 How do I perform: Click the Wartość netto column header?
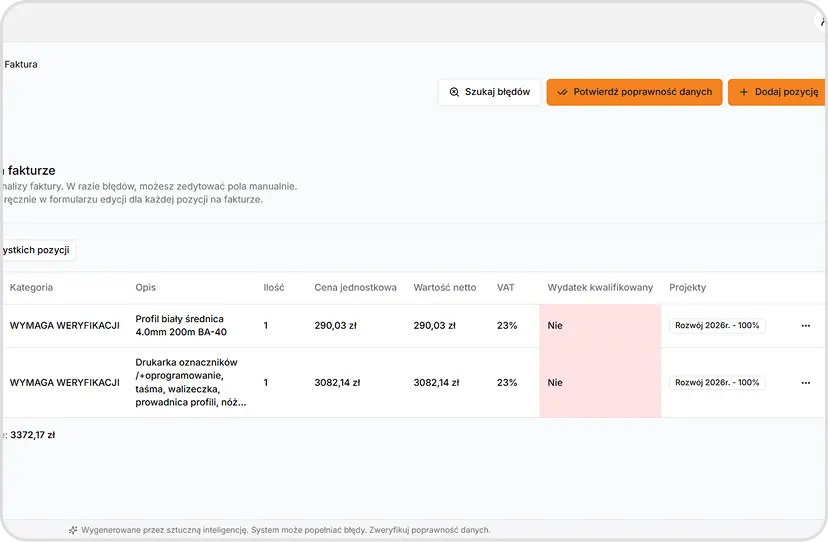click(445, 287)
